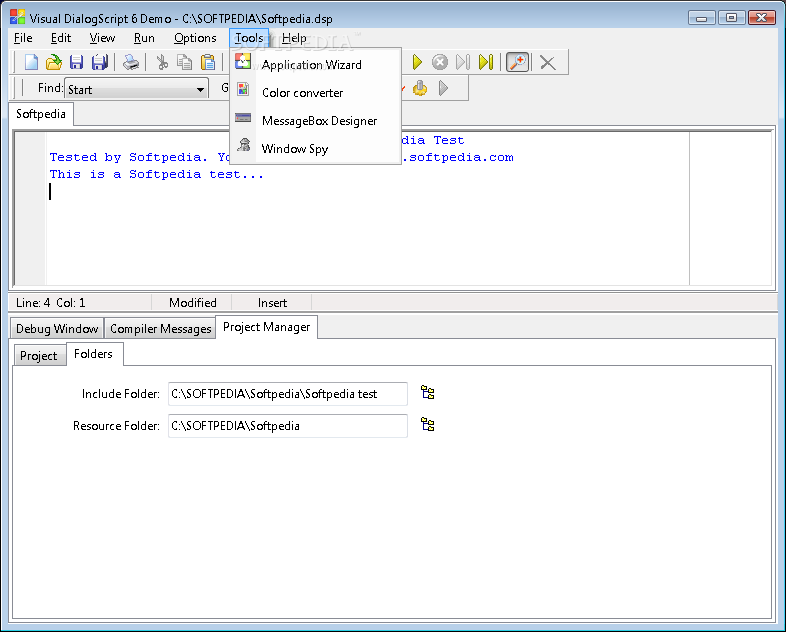The image size is (786, 632).
Task: Click the 'Modified' status bar entry
Action: pos(192,303)
